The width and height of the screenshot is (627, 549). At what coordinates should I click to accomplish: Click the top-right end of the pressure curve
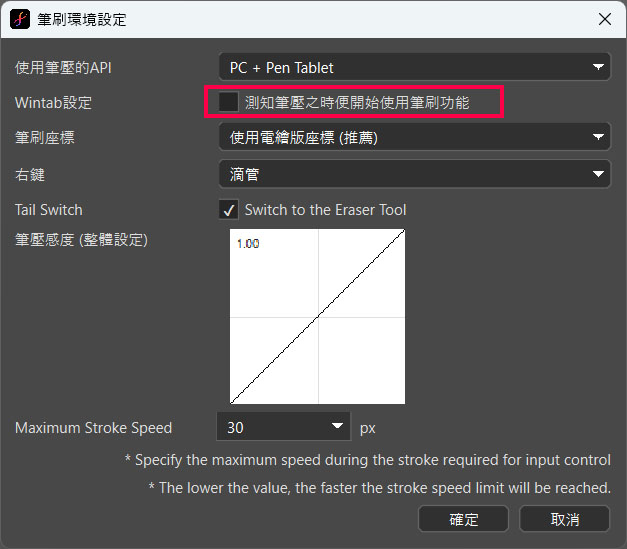(403, 232)
